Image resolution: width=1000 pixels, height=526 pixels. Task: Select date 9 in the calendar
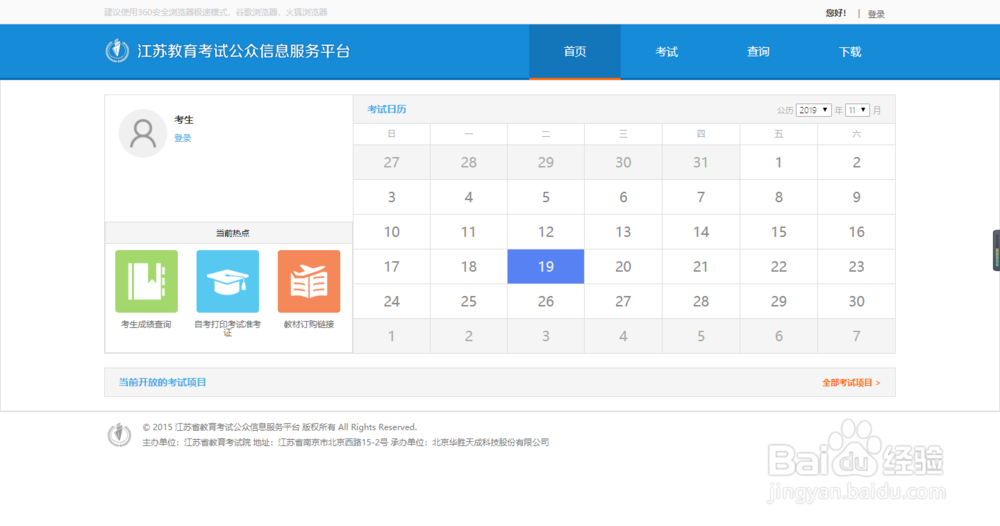click(x=857, y=197)
